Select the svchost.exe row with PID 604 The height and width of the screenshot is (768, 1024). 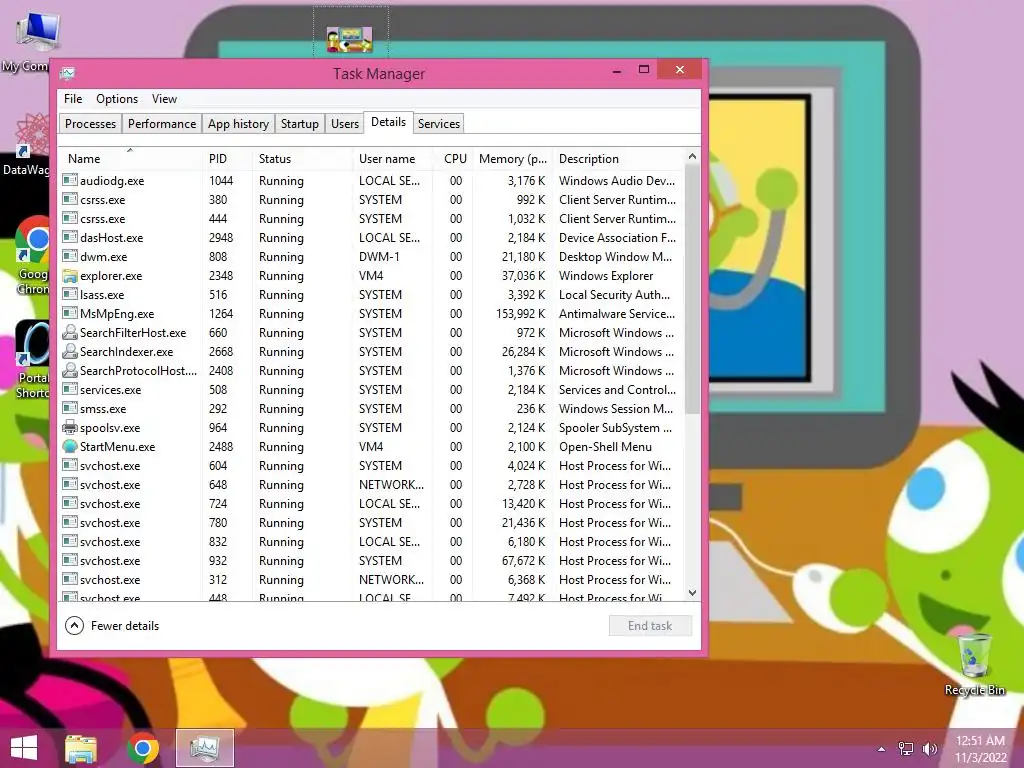click(370, 466)
